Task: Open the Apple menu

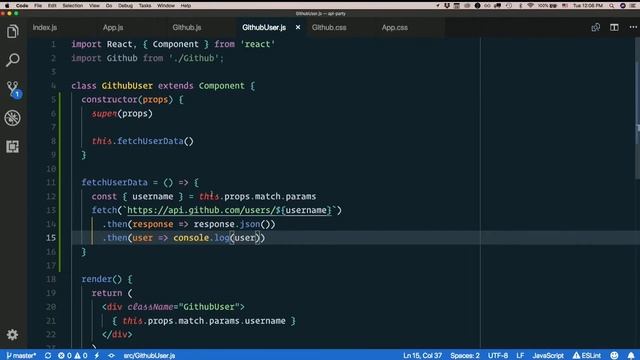Action: [x=7, y=6]
